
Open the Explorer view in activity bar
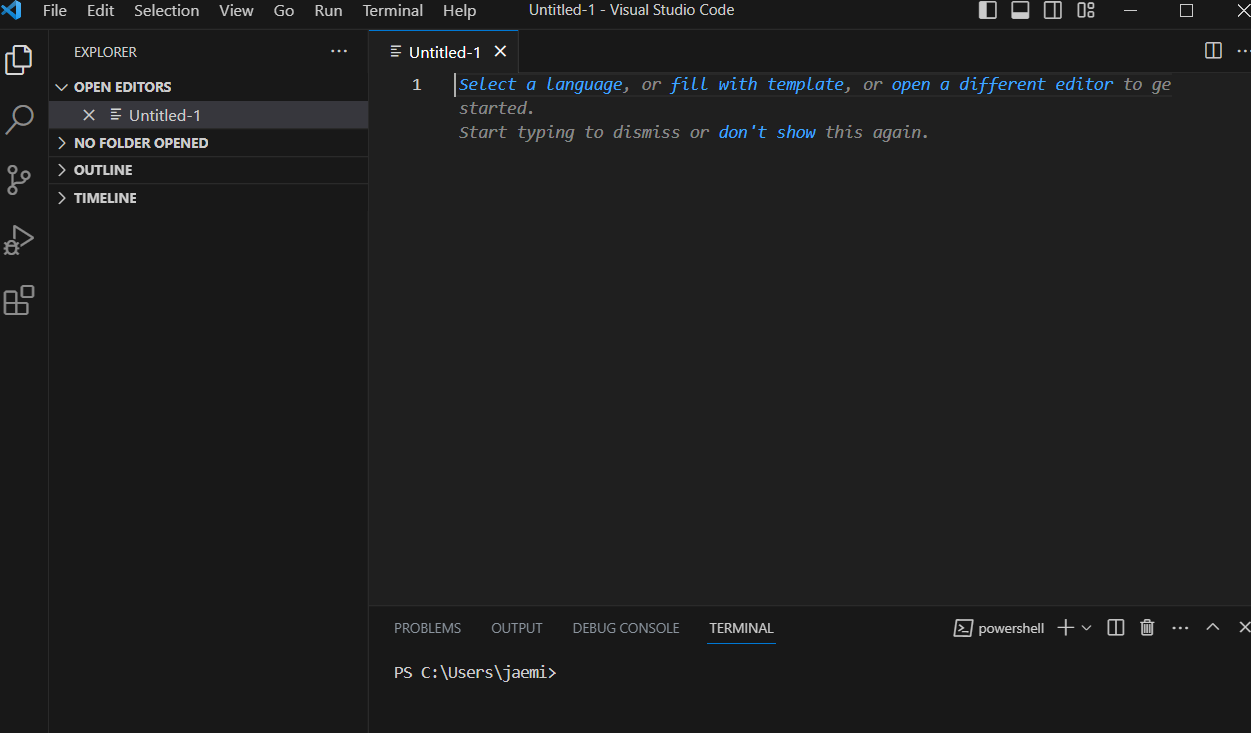(x=19, y=60)
